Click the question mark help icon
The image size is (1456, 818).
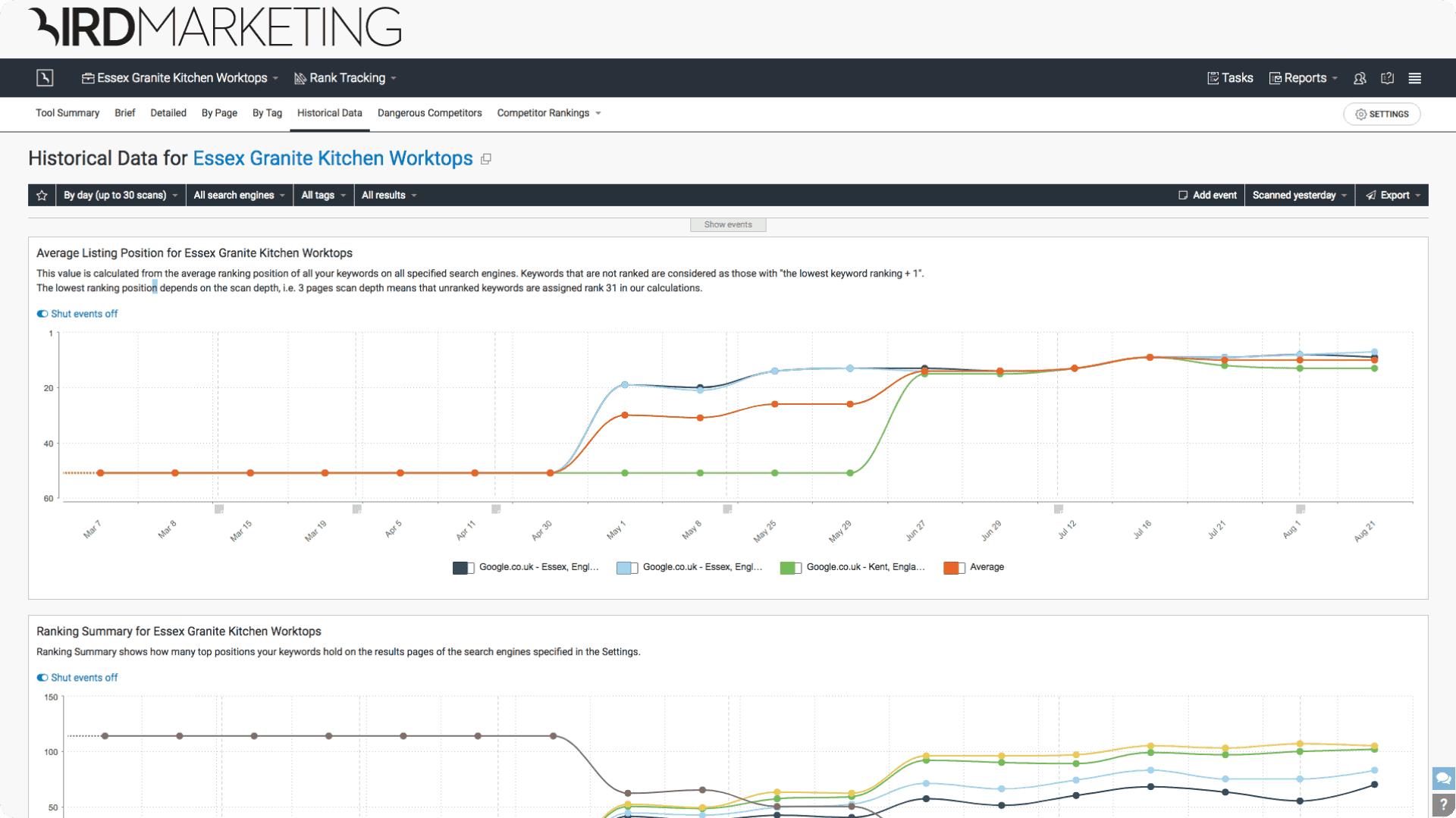1442,805
